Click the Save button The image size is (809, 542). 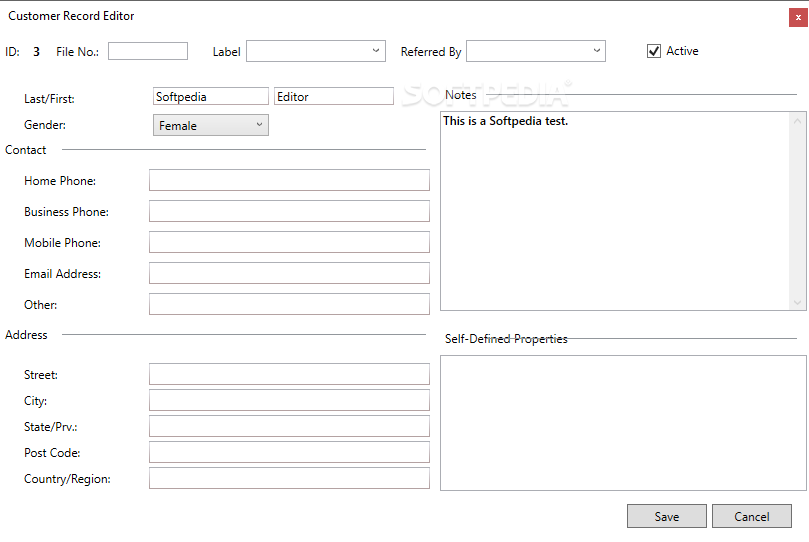667,516
